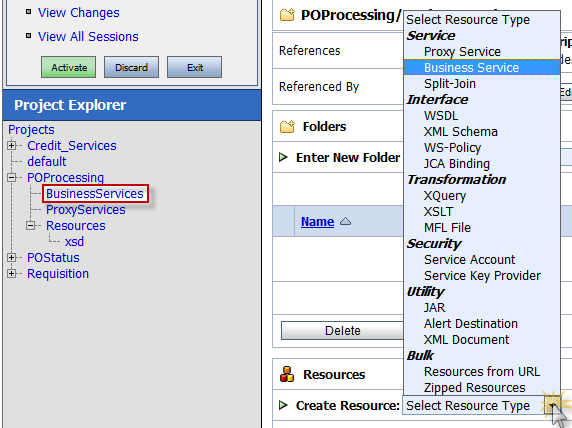The height and width of the screenshot is (428, 572).
Task: Collapse the Resources folder node
Action: click(31, 225)
